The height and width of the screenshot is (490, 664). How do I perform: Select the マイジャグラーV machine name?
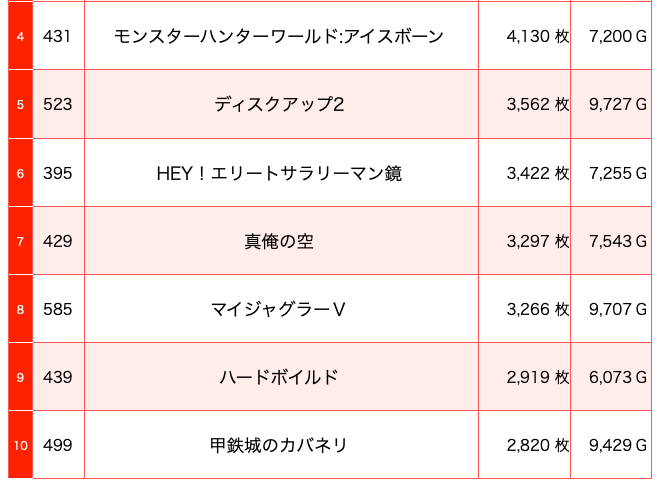click(x=279, y=310)
